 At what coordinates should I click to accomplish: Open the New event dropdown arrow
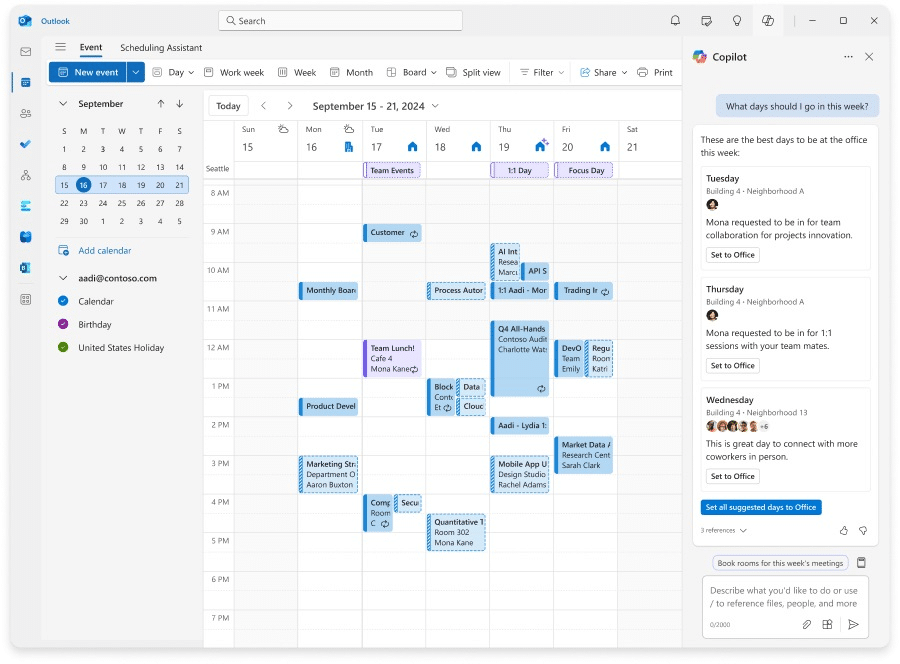[x=135, y=72]
